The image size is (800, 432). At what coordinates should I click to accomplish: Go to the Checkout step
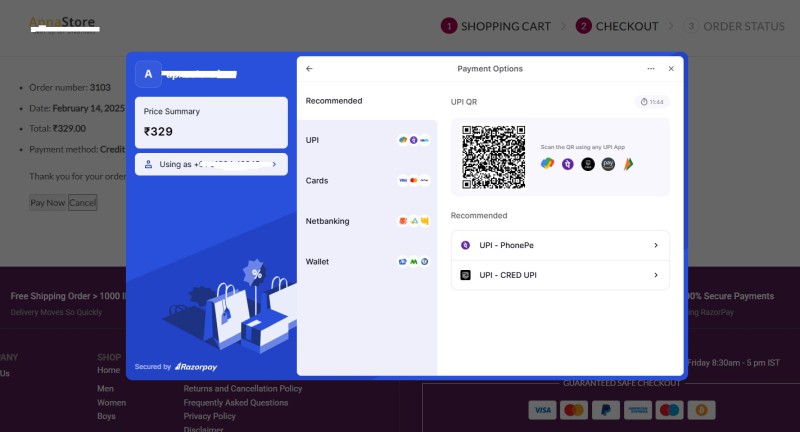[x=617, y=26]
